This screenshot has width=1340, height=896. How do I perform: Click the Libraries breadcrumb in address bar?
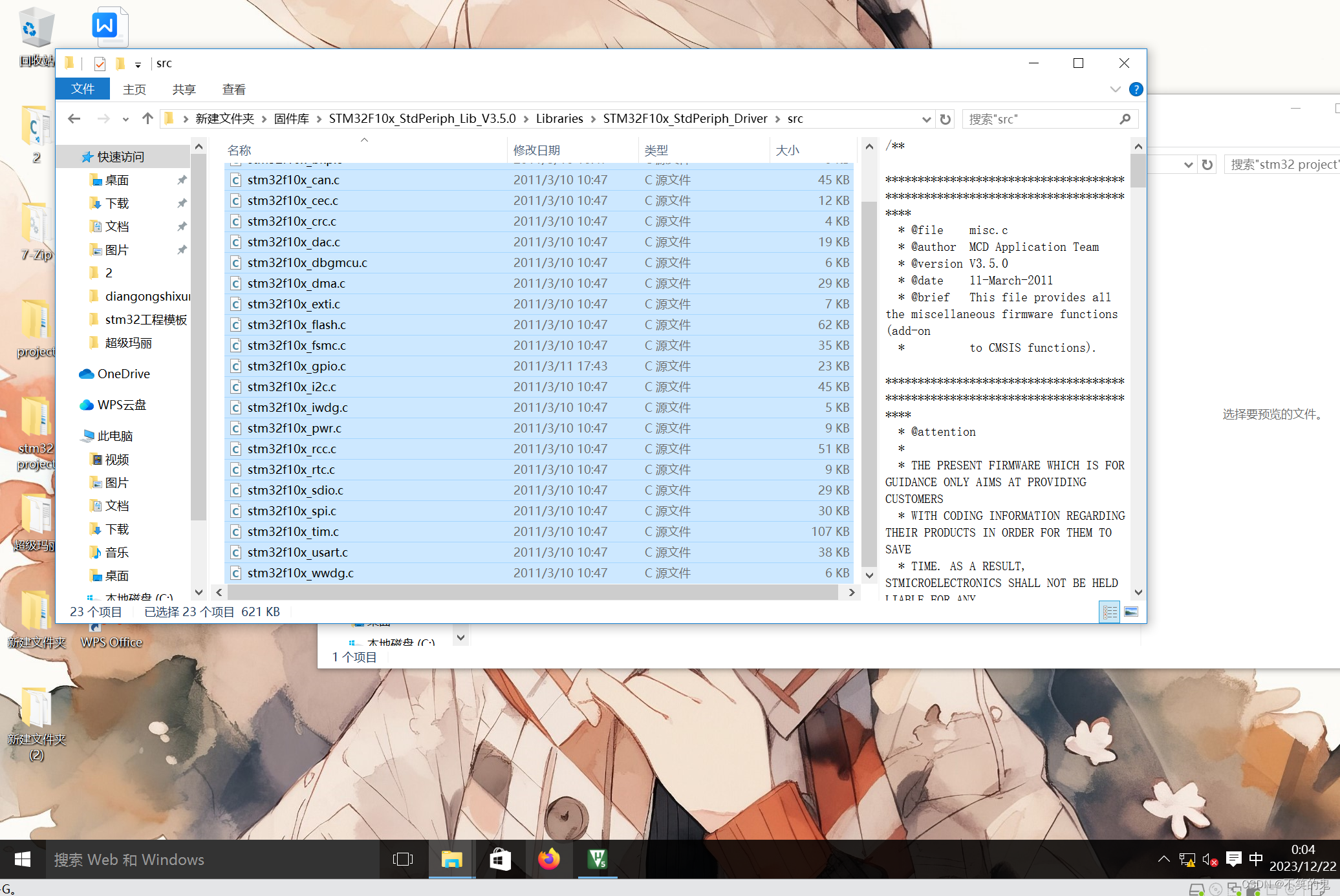[x=559, y=119]
